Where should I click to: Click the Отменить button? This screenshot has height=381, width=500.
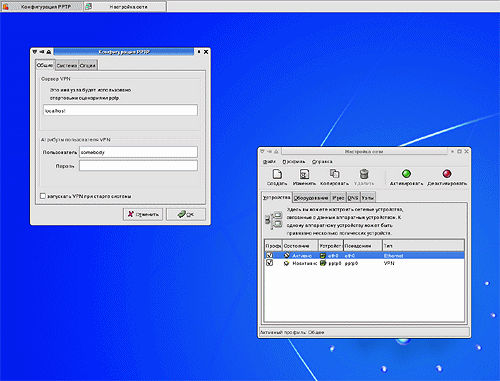click(143, 214)
